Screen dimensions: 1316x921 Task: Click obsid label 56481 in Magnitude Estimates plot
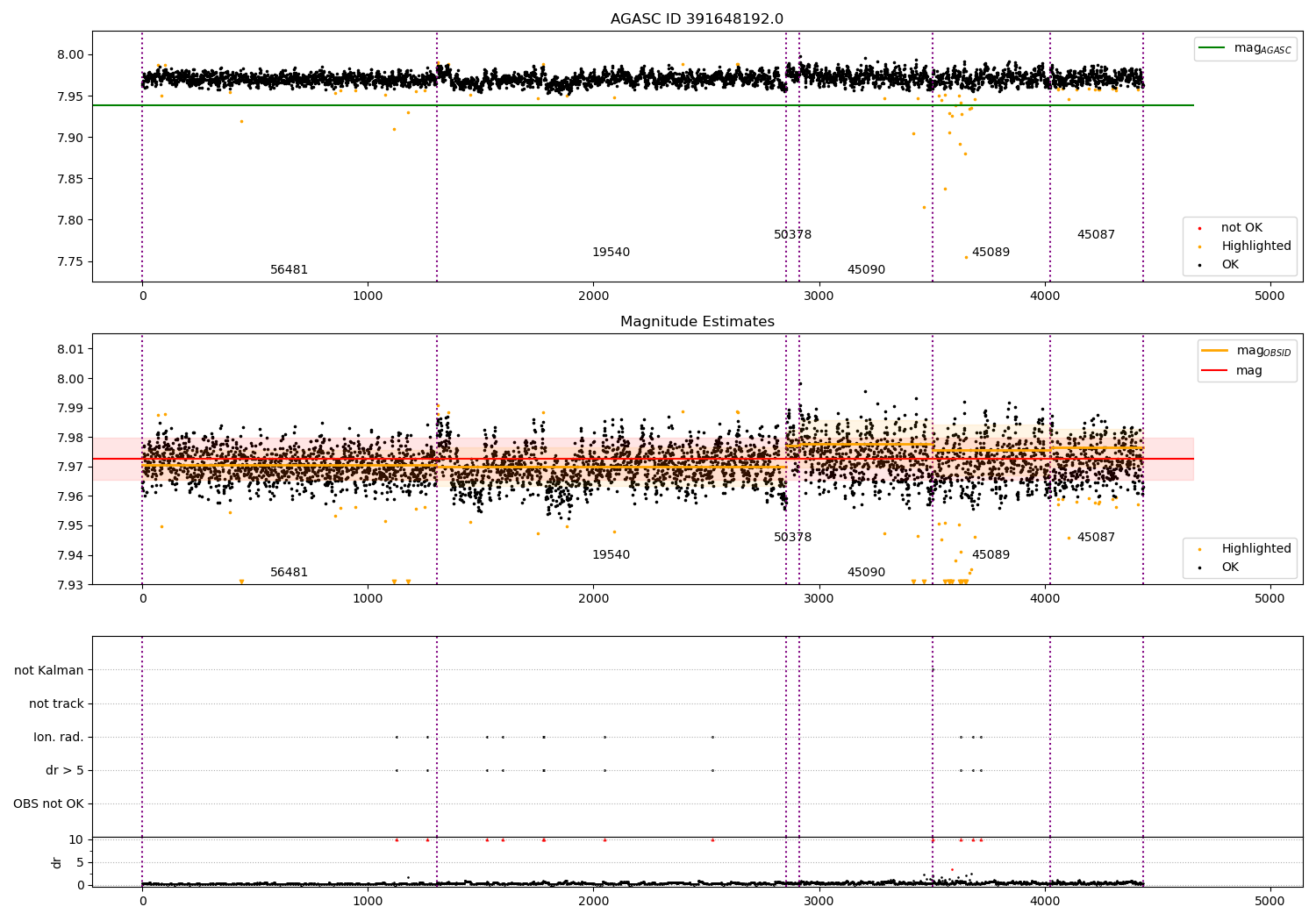click(x=289, y=573)
